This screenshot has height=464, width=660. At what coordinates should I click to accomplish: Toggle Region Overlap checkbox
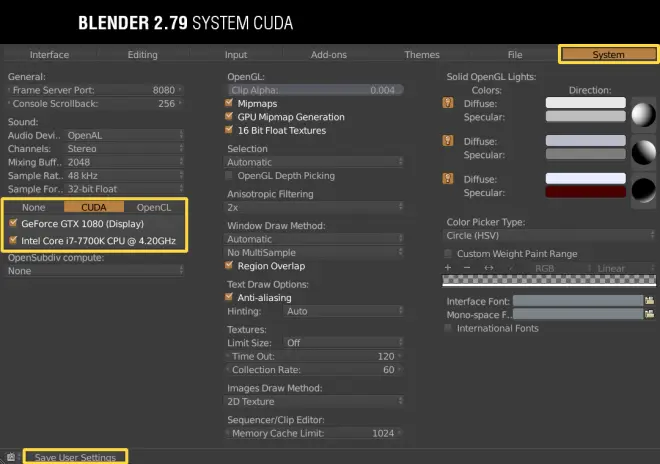pyautogui.click(x=229, y=265)
